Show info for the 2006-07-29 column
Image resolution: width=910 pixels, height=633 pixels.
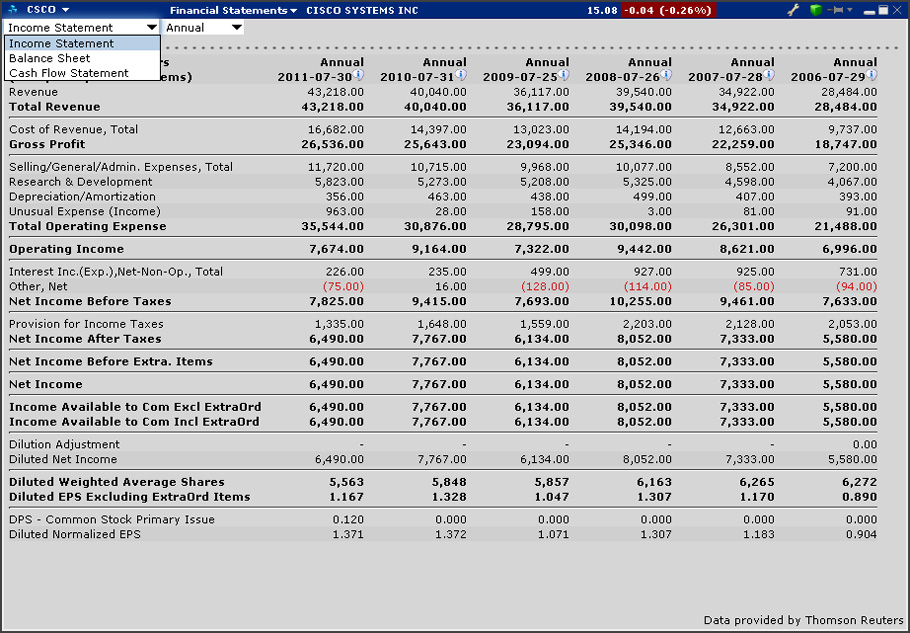(872, 75)
